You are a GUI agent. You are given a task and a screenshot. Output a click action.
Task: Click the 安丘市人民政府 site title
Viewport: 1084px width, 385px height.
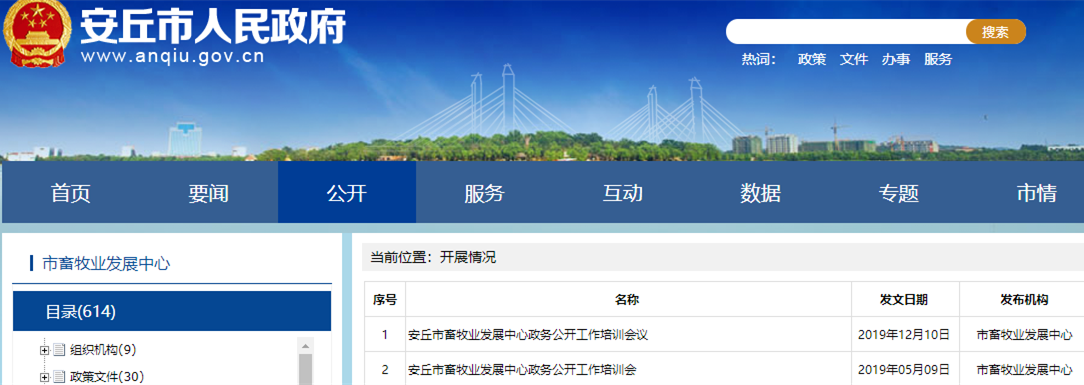click(212, 27)
